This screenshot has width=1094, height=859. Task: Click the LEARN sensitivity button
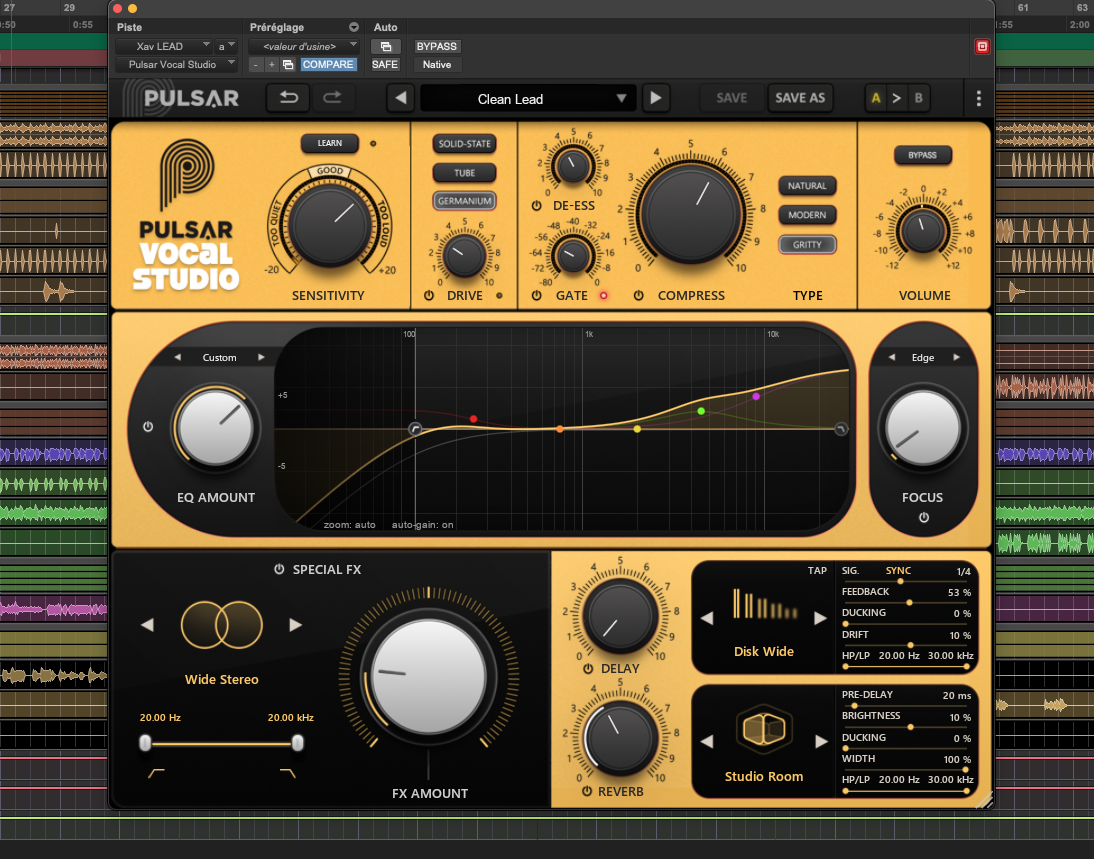coord(329,144)
